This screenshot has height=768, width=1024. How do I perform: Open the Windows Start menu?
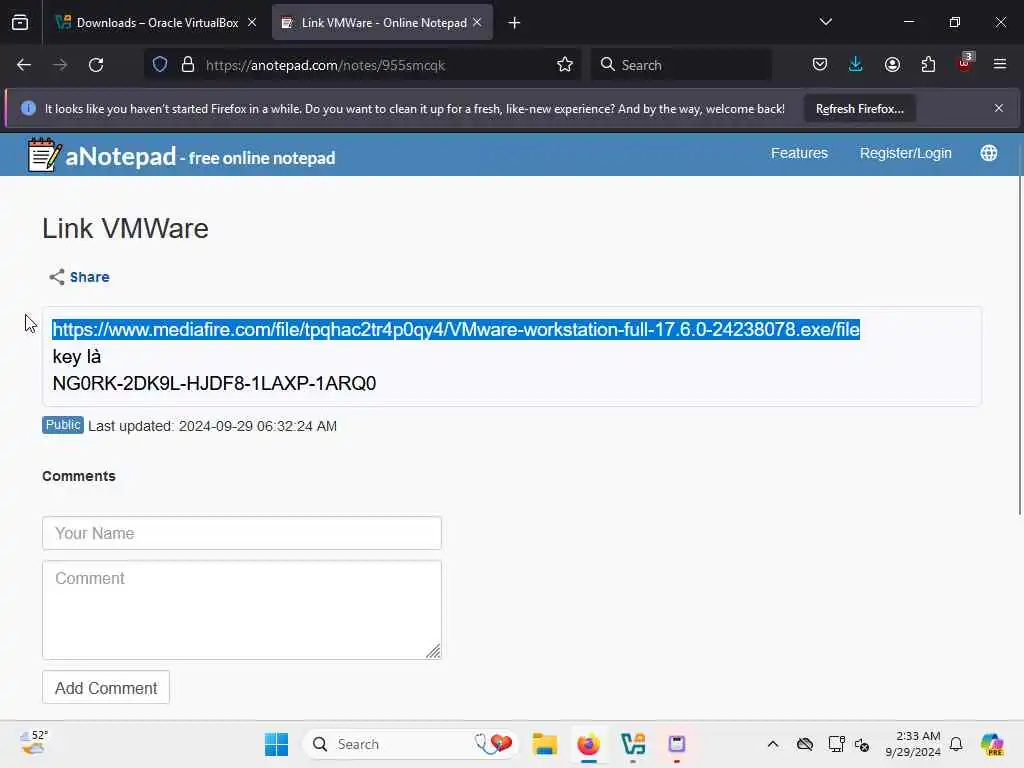pos(276,744)
